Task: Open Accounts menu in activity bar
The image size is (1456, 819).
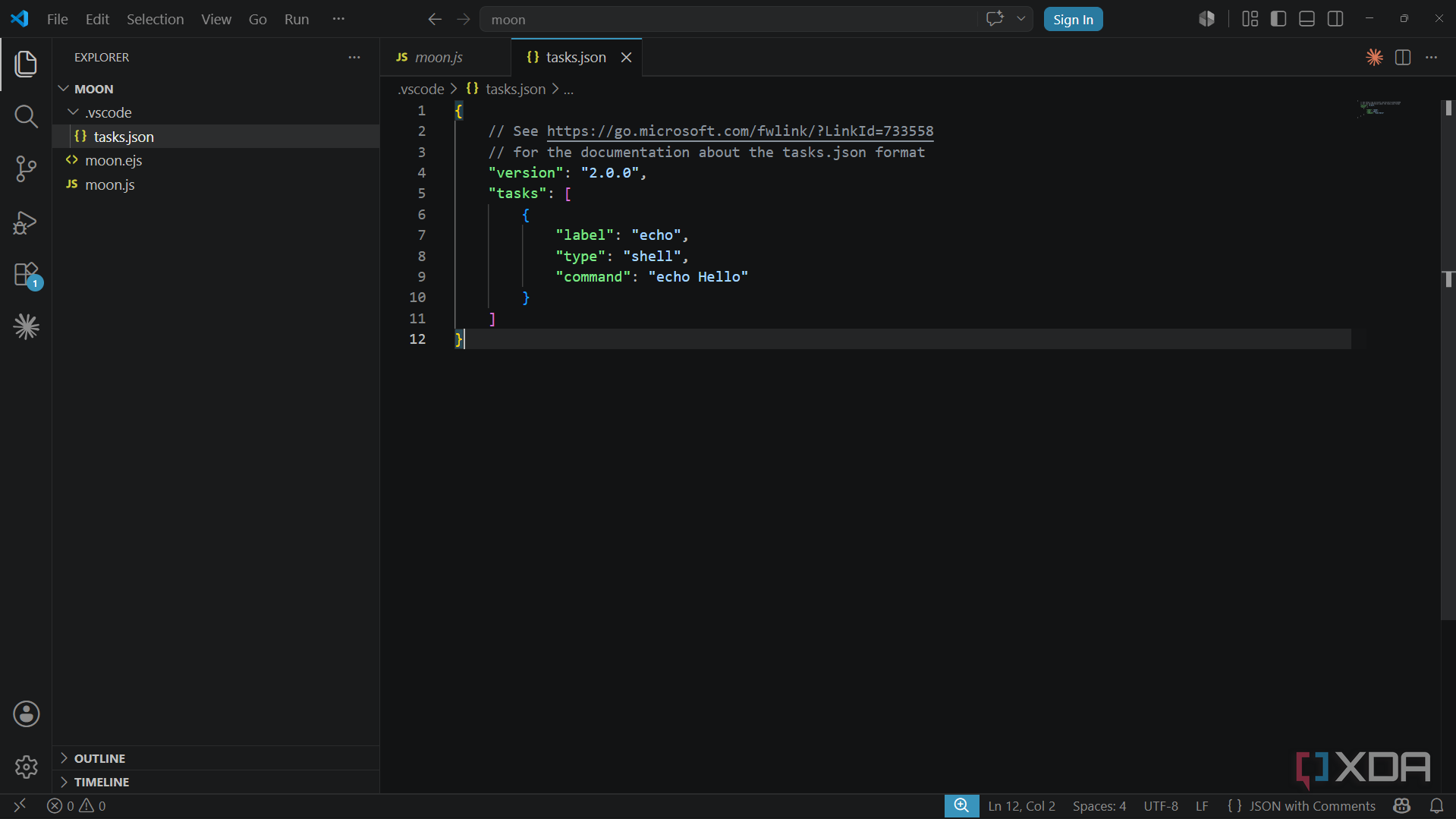Action: pyautogui.click(x=26, y=714)
